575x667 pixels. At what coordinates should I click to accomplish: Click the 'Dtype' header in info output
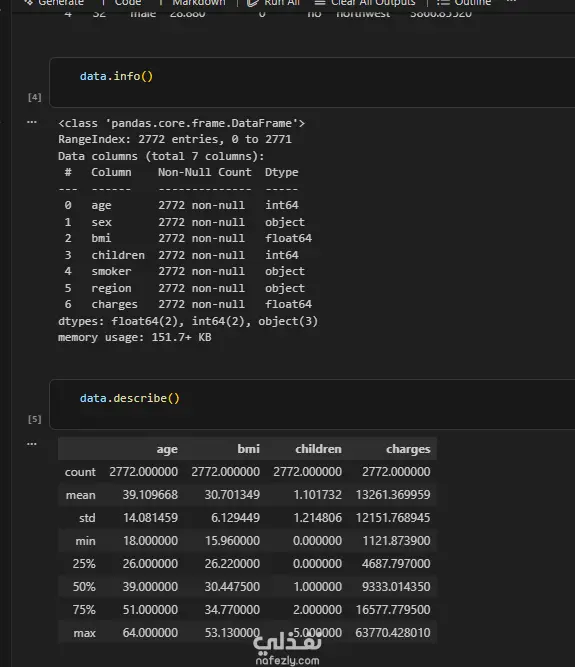click(282, 172)
